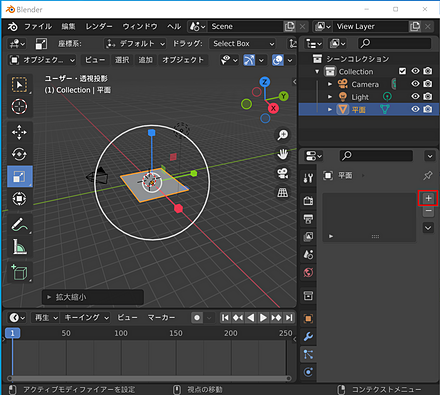
Task: Open the ファイル menu
Action: (38, 26)
